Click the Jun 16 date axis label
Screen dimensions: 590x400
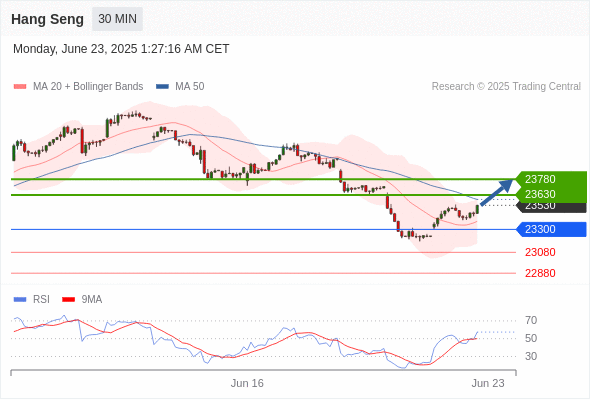click(x=247, y=383)
